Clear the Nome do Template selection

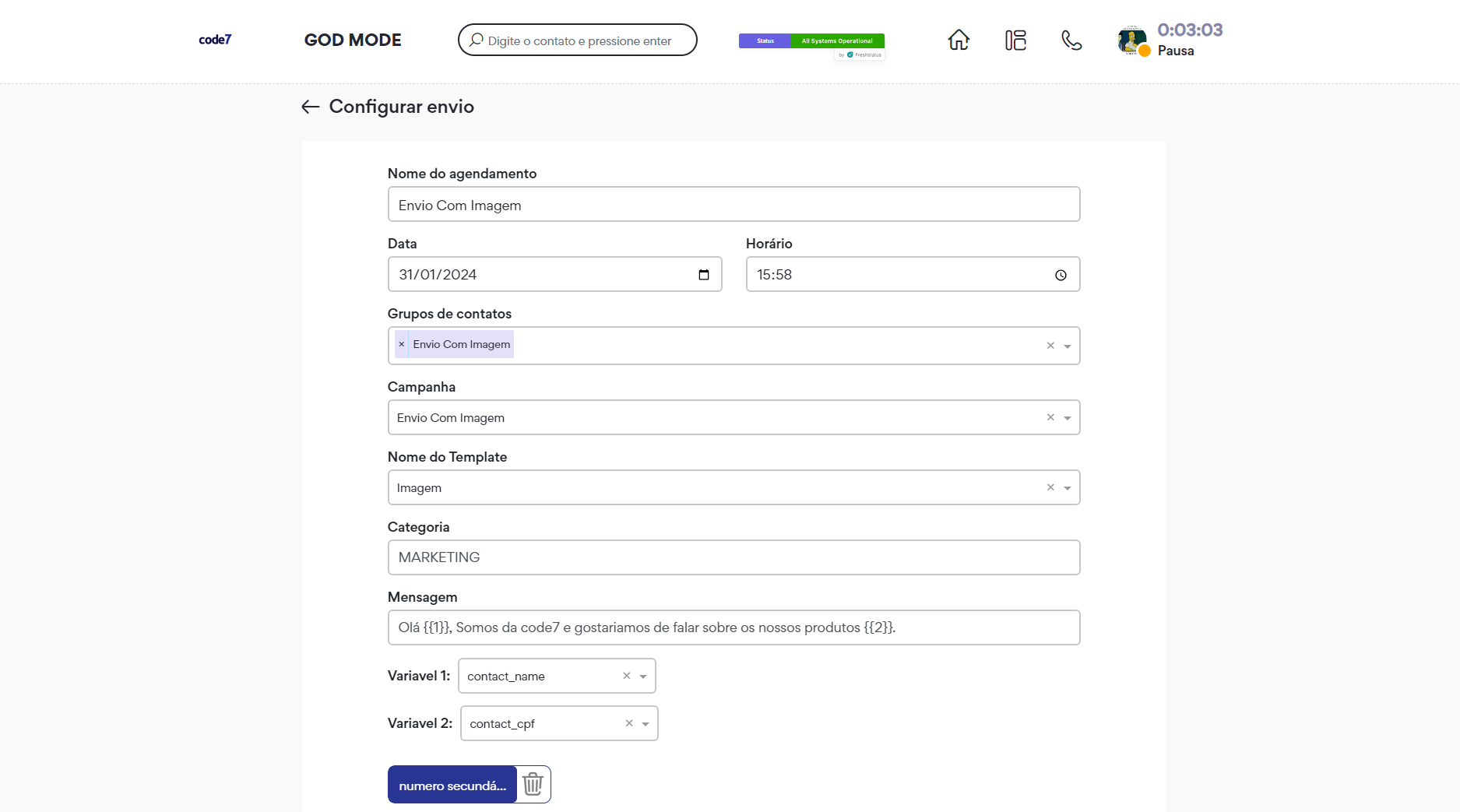1050,487
